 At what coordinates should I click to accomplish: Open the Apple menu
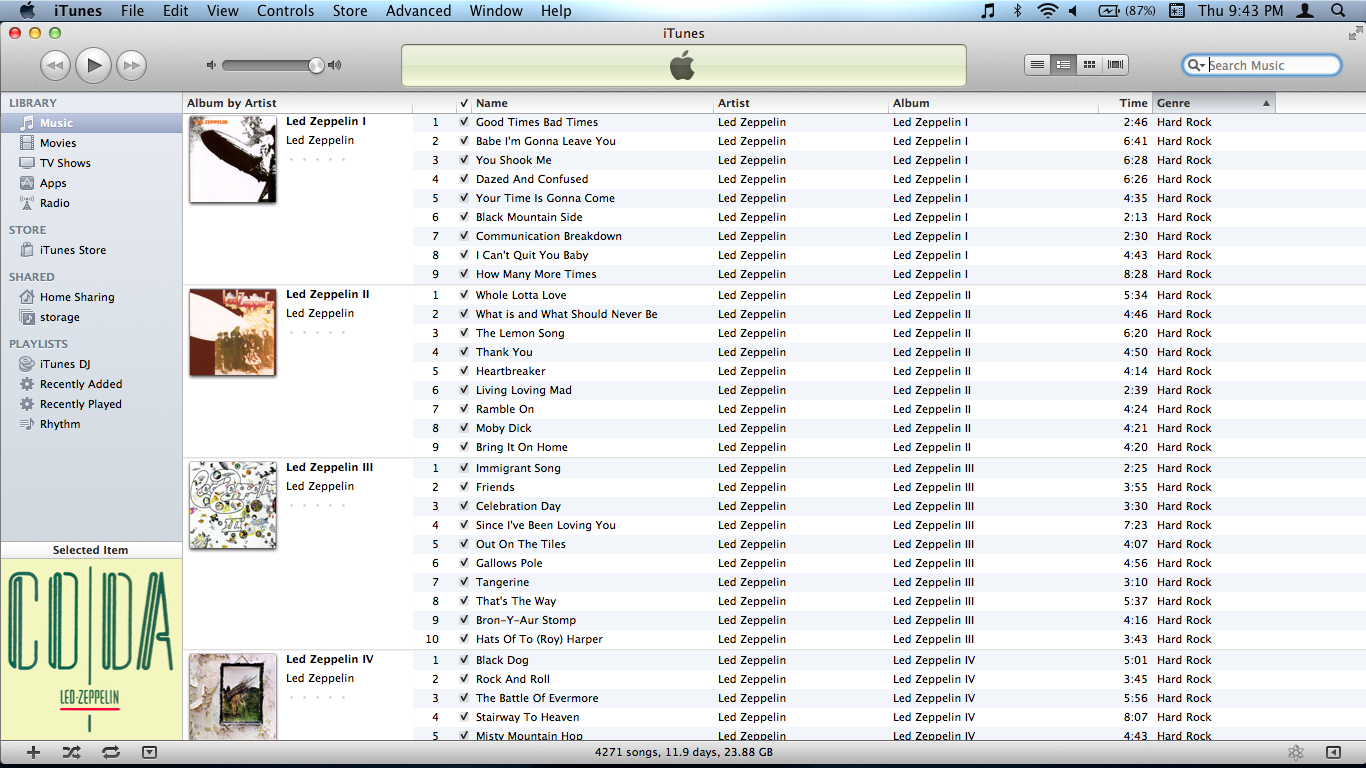coord(27,11)
